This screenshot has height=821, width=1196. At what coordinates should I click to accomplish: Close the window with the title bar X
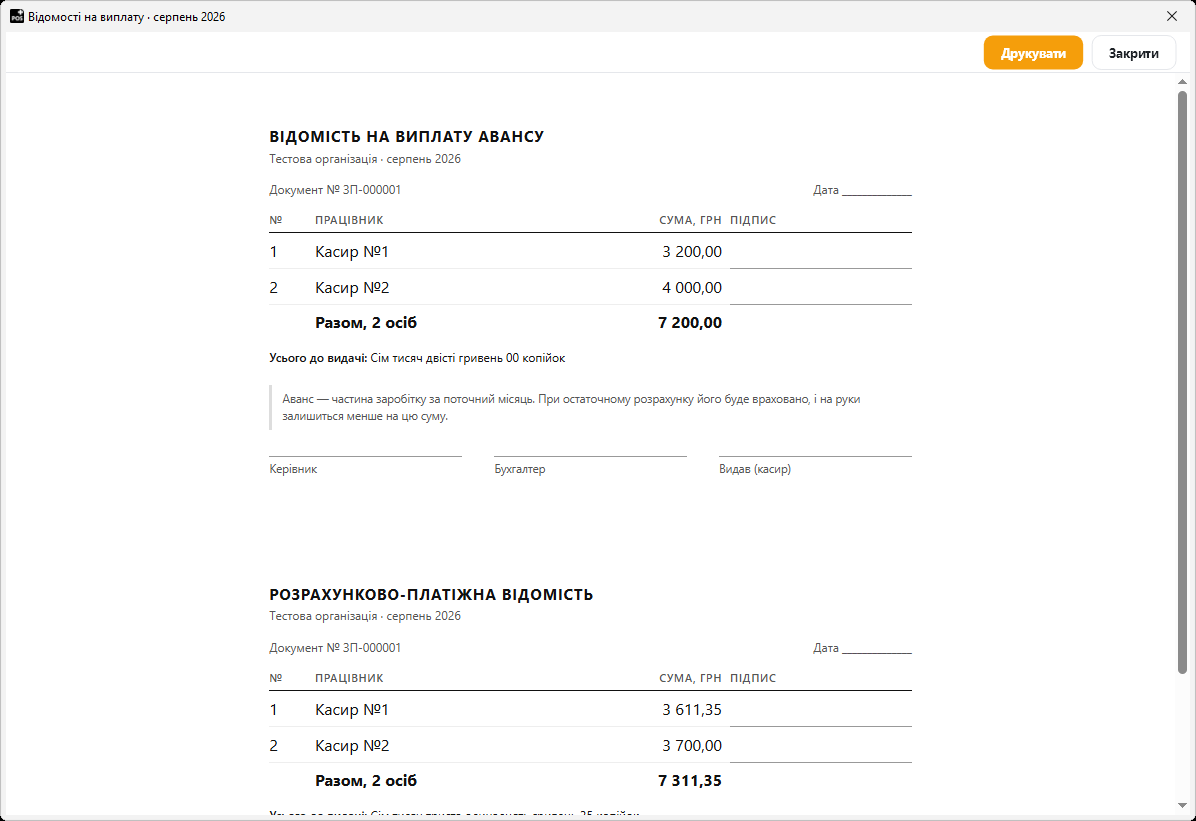coord(1172,16)
